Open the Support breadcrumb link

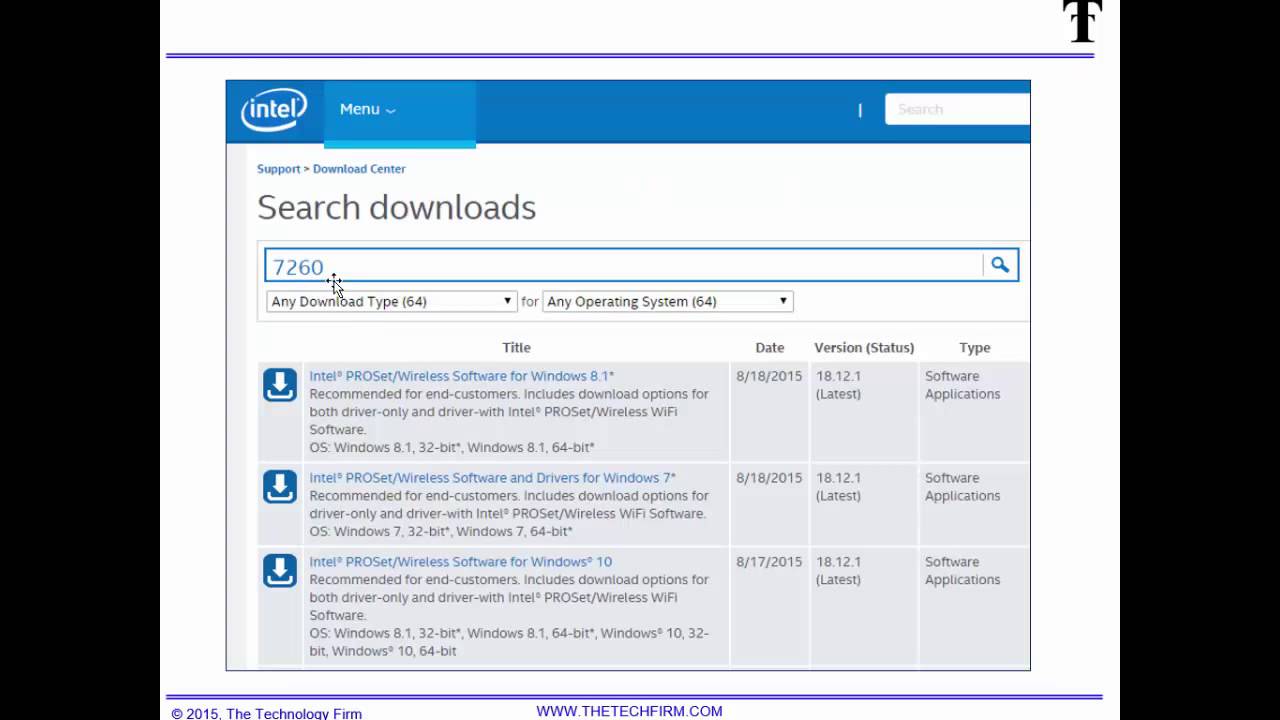(x=279, y=169)
